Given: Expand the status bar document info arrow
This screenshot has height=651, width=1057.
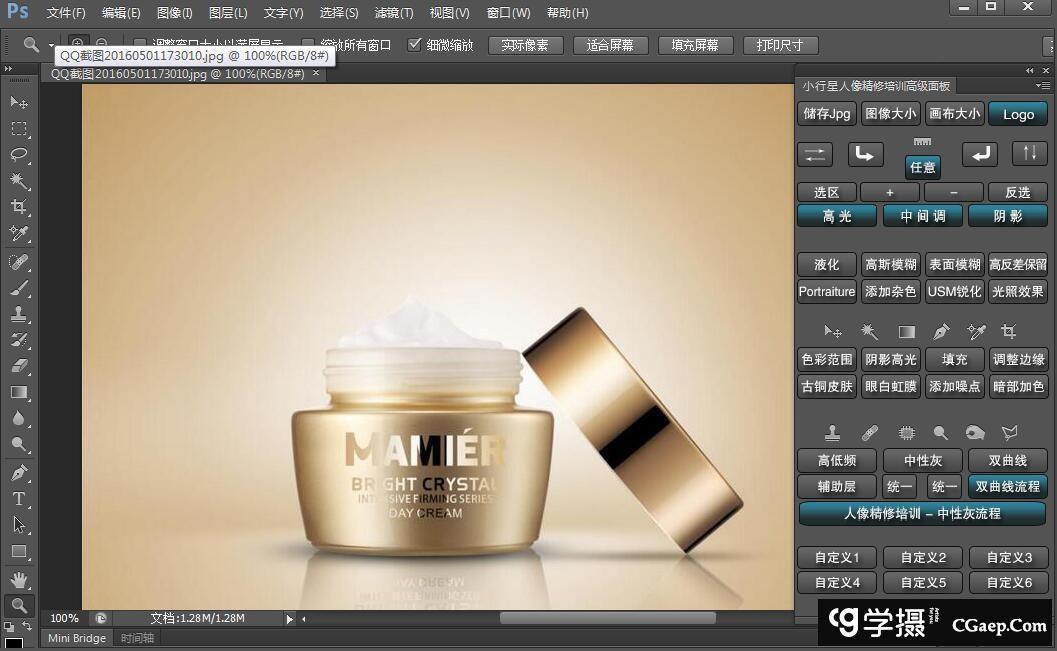Looking at the screenshot, I should pyautogui.click(x=290, y=619).
